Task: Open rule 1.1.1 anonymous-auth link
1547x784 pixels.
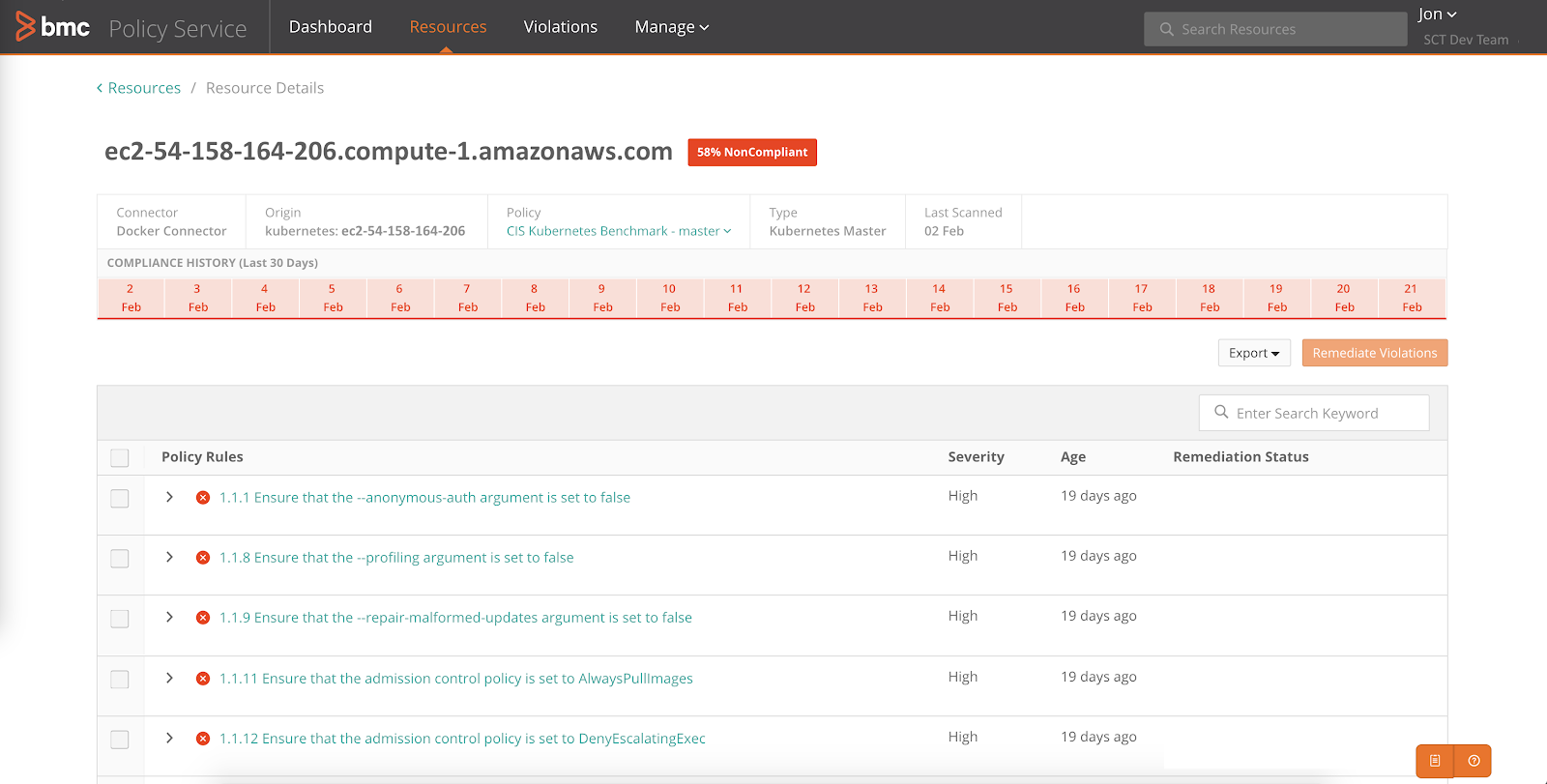Action: click(x=424, y=498)
